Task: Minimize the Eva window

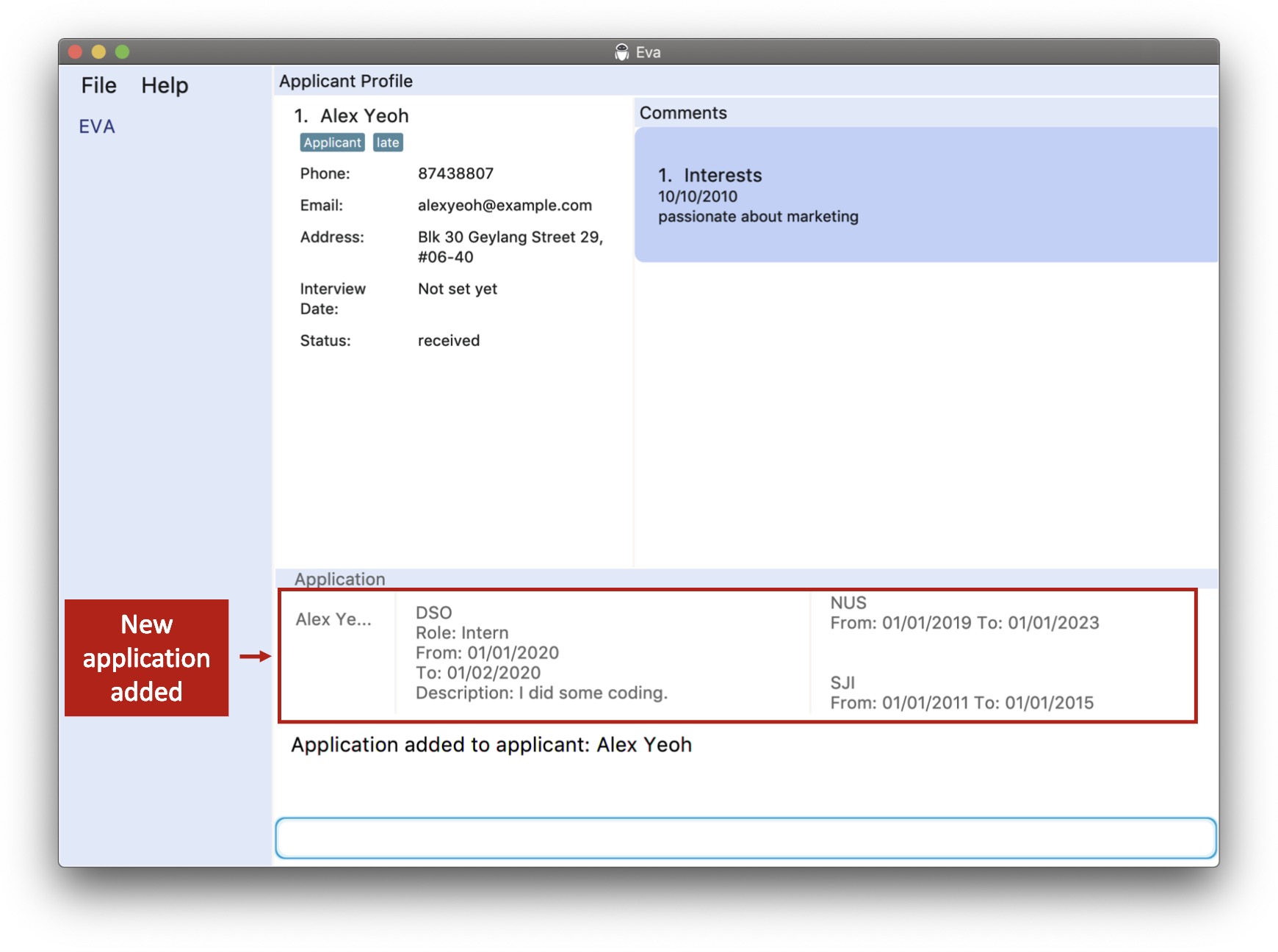Action: tap(98, 51)
